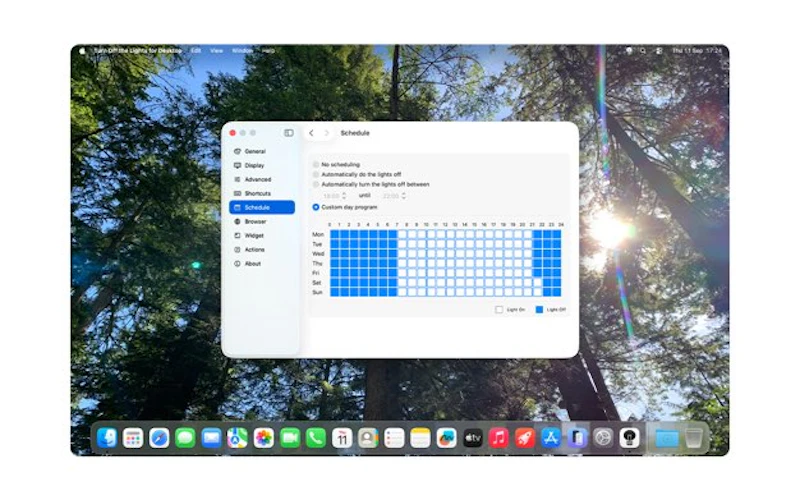This screenshot has width=800, height=500.
Task: Open Messages from the Dock
Action: (185, 438)
